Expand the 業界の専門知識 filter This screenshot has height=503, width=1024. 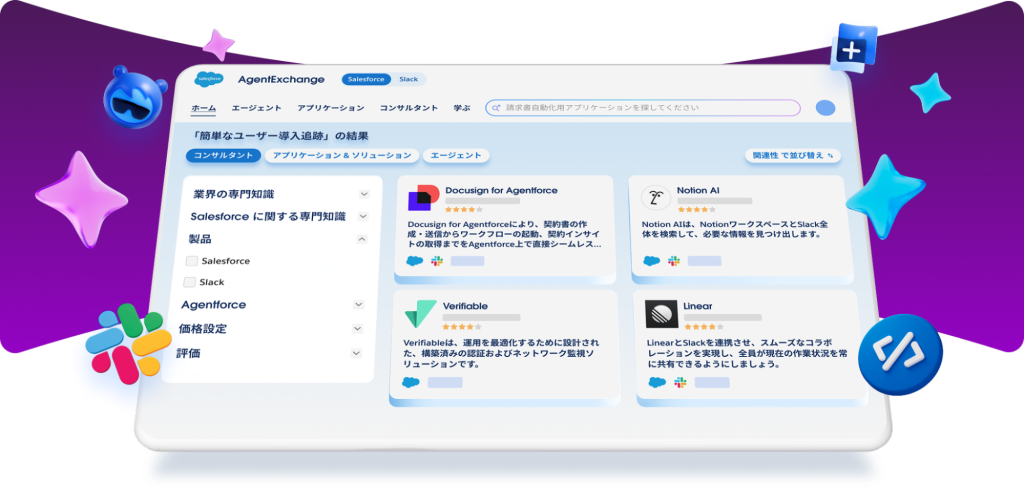coord(364,195)
